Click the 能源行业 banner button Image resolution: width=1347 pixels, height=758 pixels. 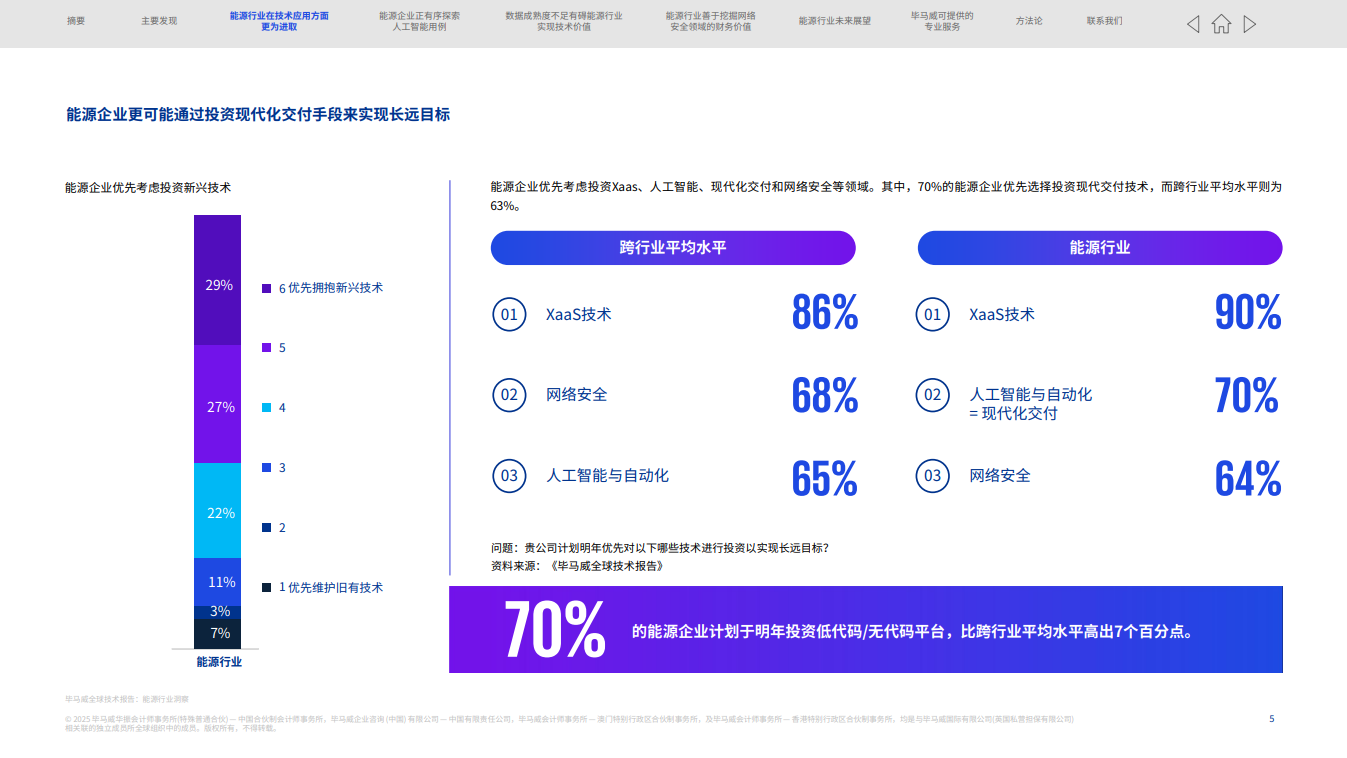pyautogui.click(x=1100, y=248)
